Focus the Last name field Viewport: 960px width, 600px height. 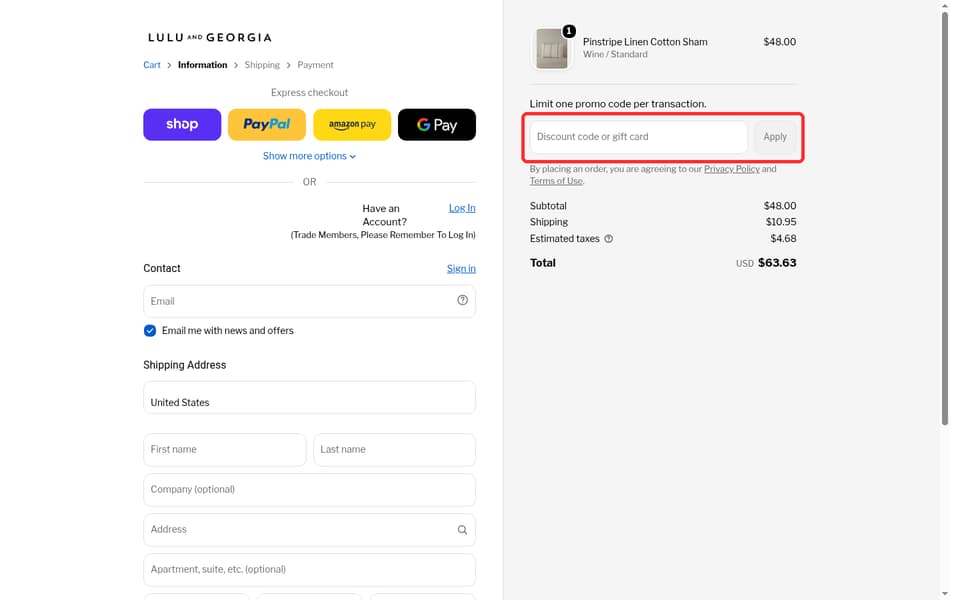(394, 449)
